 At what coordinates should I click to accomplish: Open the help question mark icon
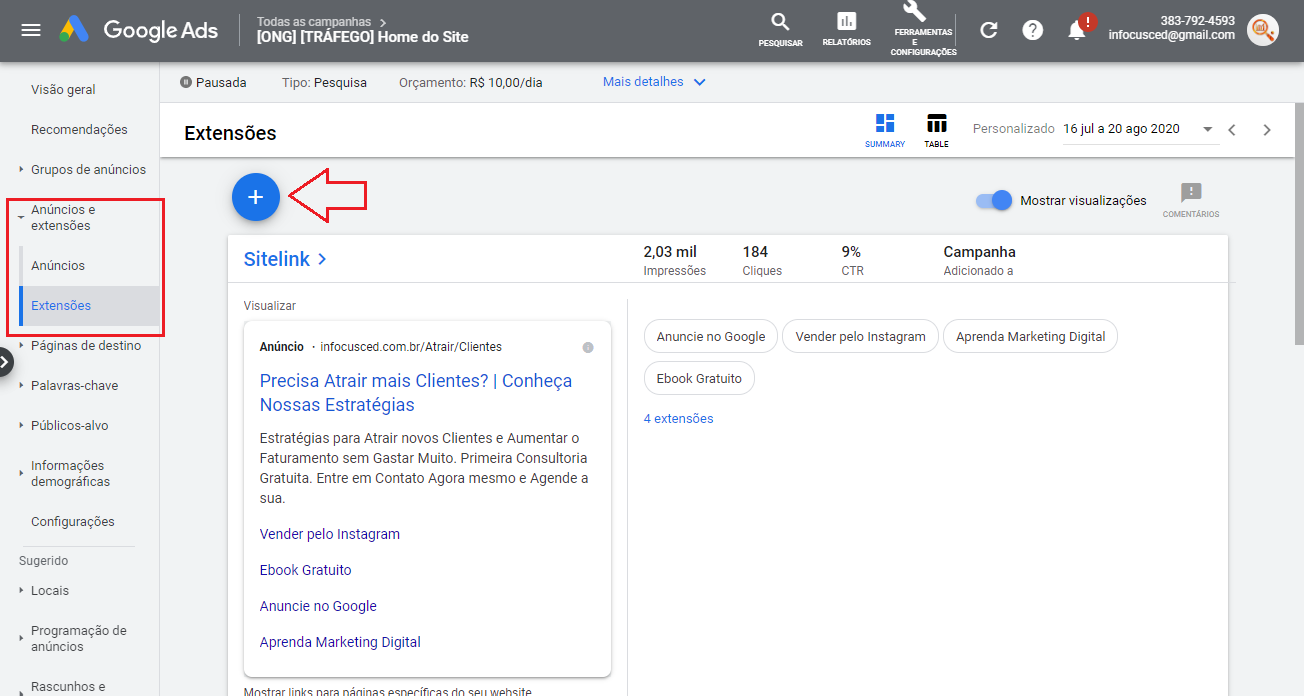tap(1033, 30)
